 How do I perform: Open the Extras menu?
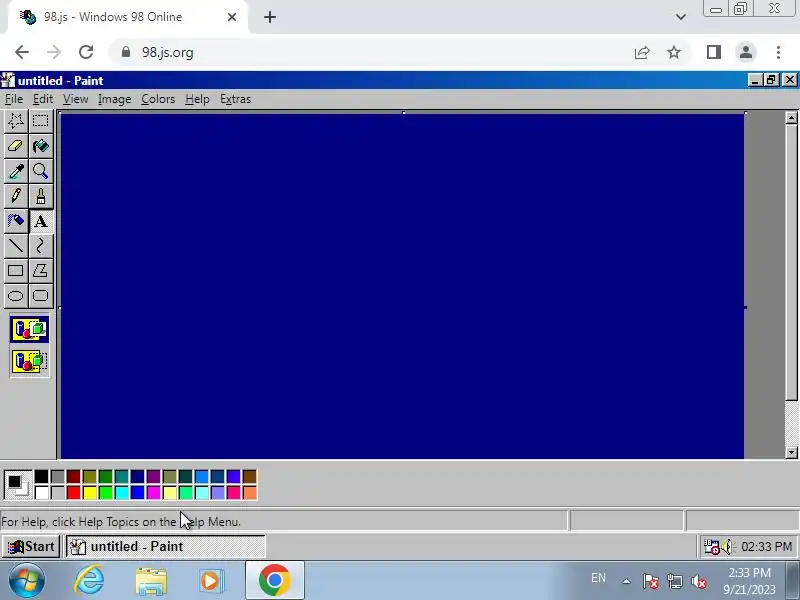click(235, 99)
